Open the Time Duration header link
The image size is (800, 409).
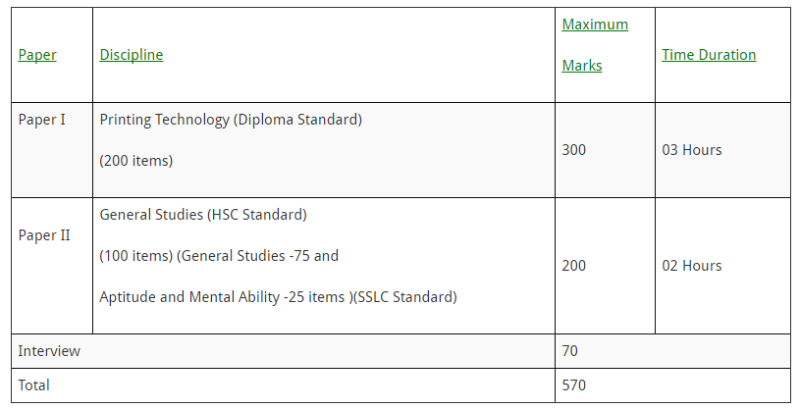pyautogui.click(x=709, y=55)
